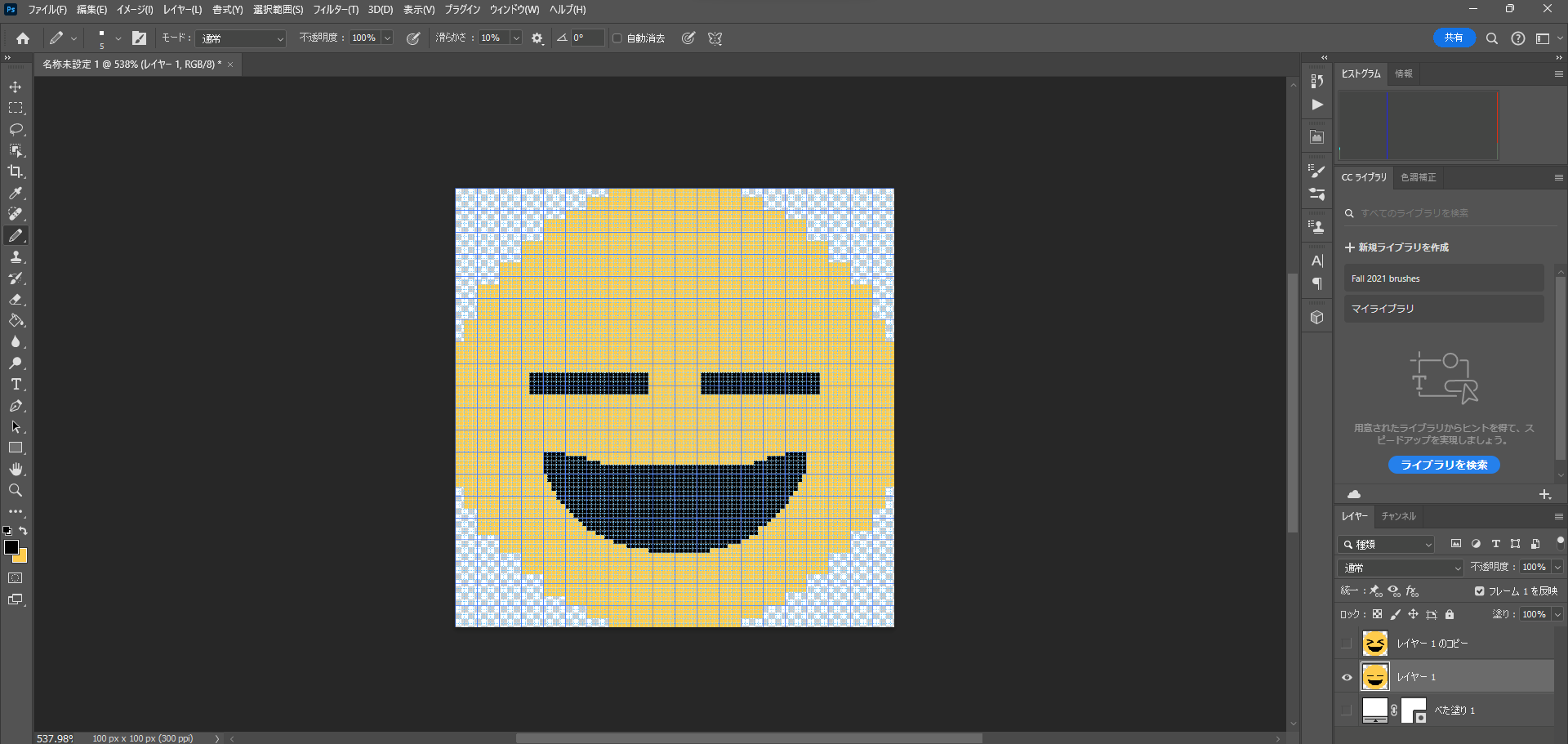Viewport: 1568px width, 744px height.
Task: Hide レイヤー 1 by clicking its eye icon
Action: coord(1347,676)
